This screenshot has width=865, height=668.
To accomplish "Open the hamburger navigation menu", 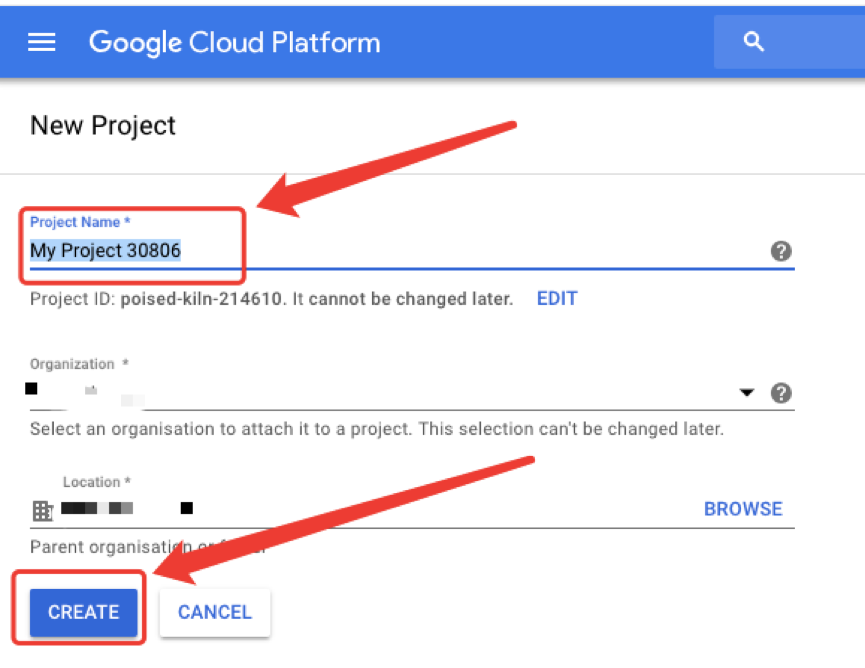I will [42, 42].
